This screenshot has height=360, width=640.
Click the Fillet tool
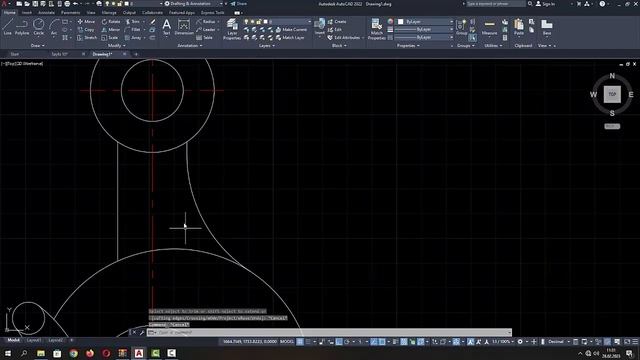pyautogui.click(x=133, y=29)
